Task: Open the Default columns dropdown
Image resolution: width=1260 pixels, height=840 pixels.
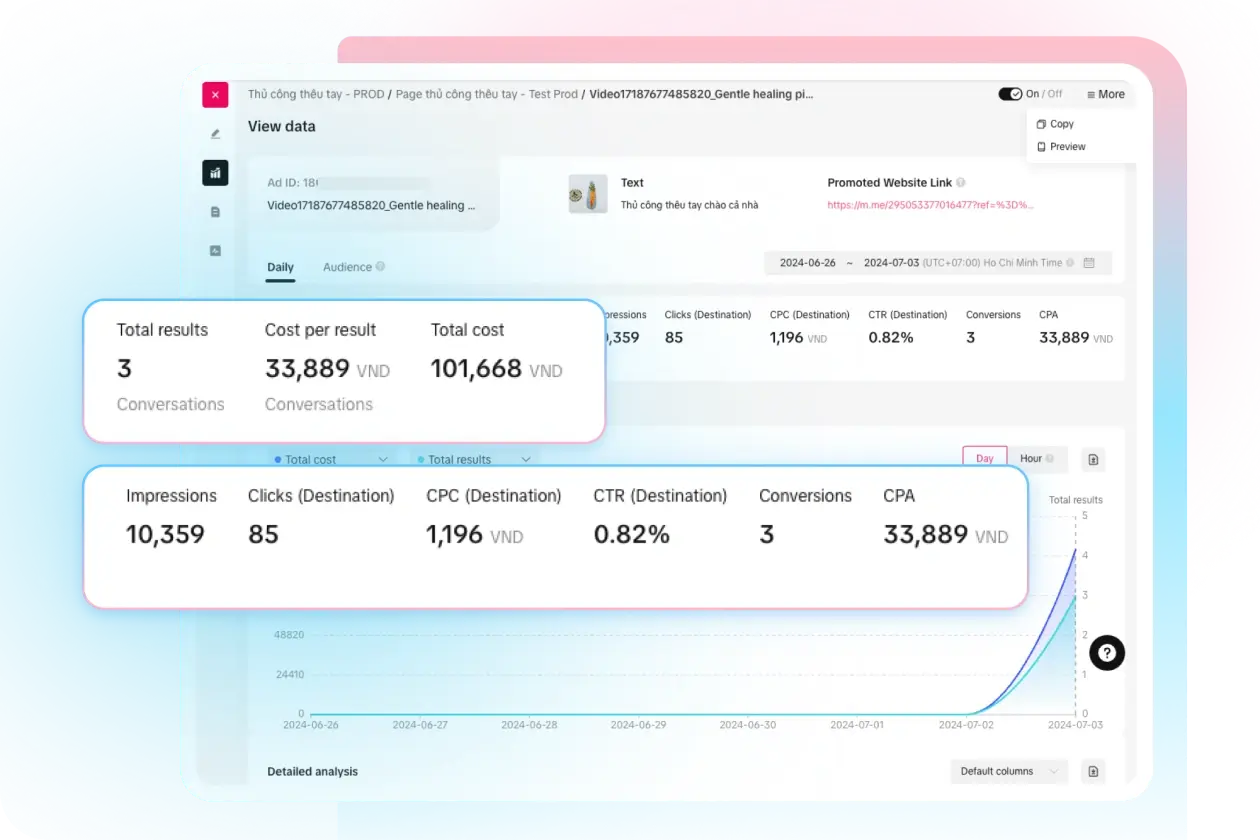Action: click(x=1008, y=771)
